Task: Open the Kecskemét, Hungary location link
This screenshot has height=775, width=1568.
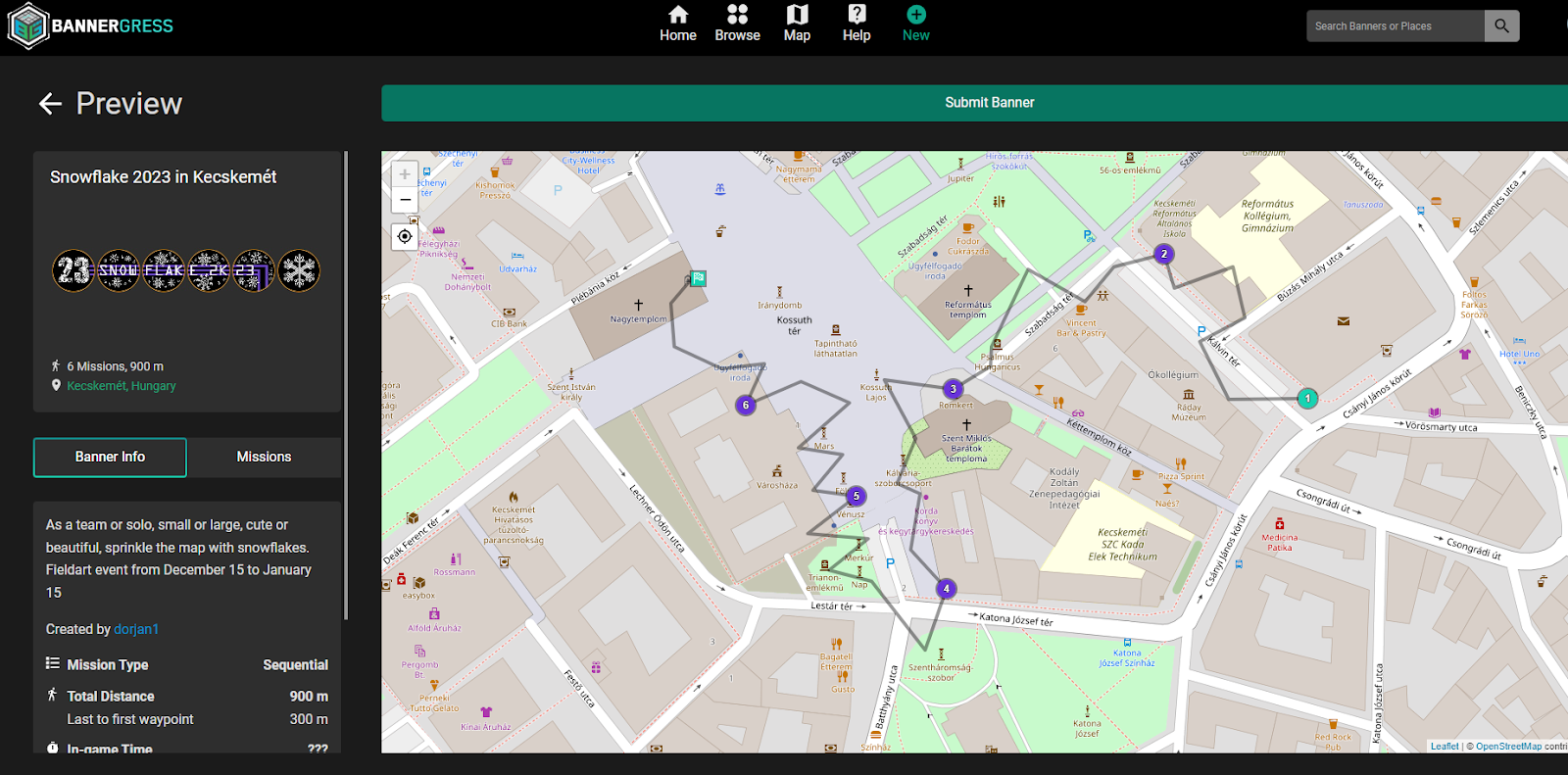Action: click(x=122, y=386)
